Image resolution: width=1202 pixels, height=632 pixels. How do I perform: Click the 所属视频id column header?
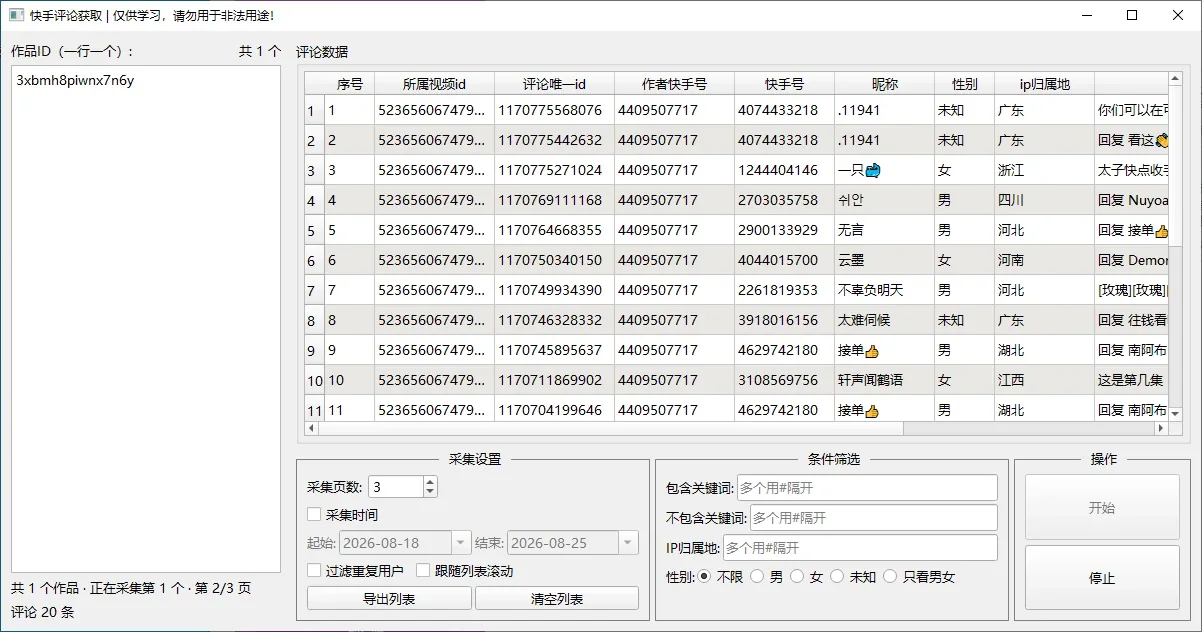point(435,84)
